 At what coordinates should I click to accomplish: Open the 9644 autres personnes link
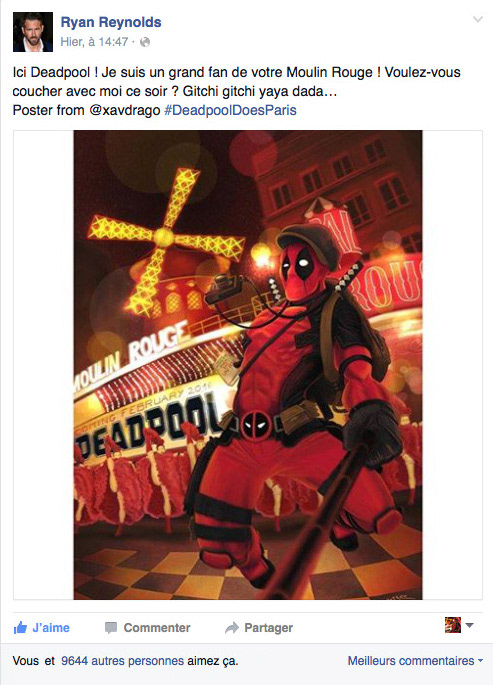[x=122, y=661]
